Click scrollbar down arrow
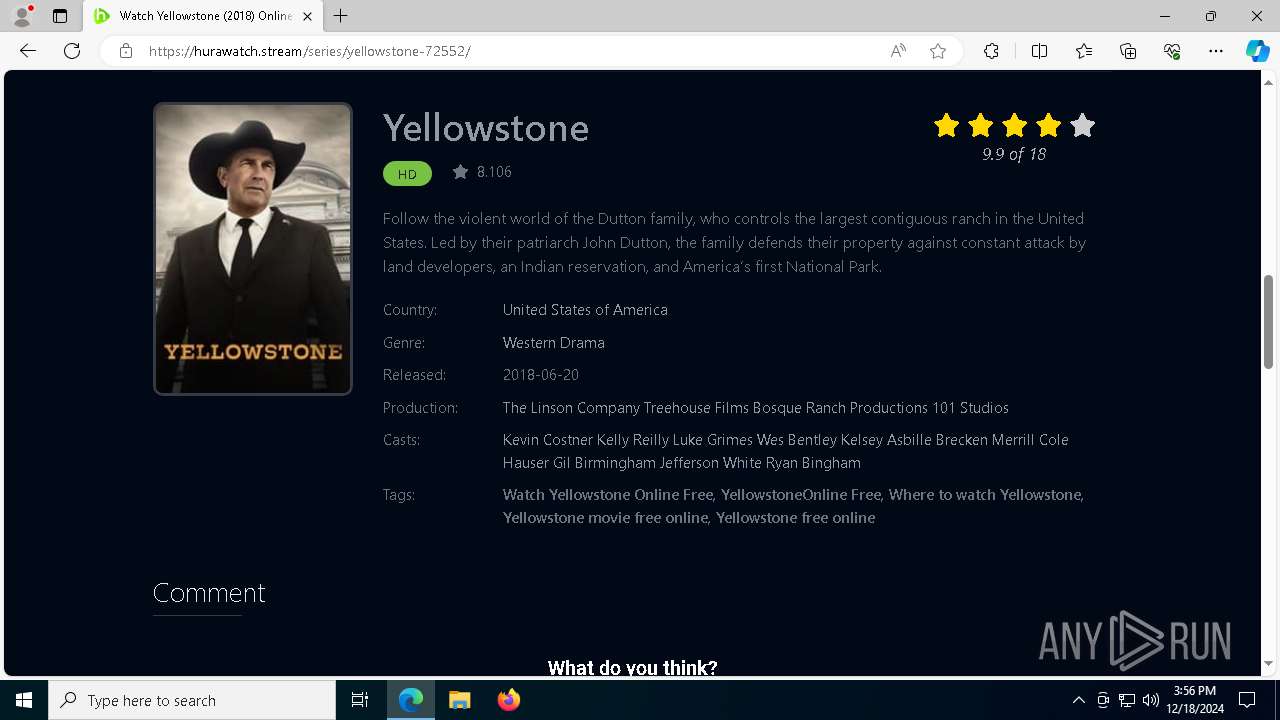This screenshot has width=1280, height=720. [x=1269, y=663]
